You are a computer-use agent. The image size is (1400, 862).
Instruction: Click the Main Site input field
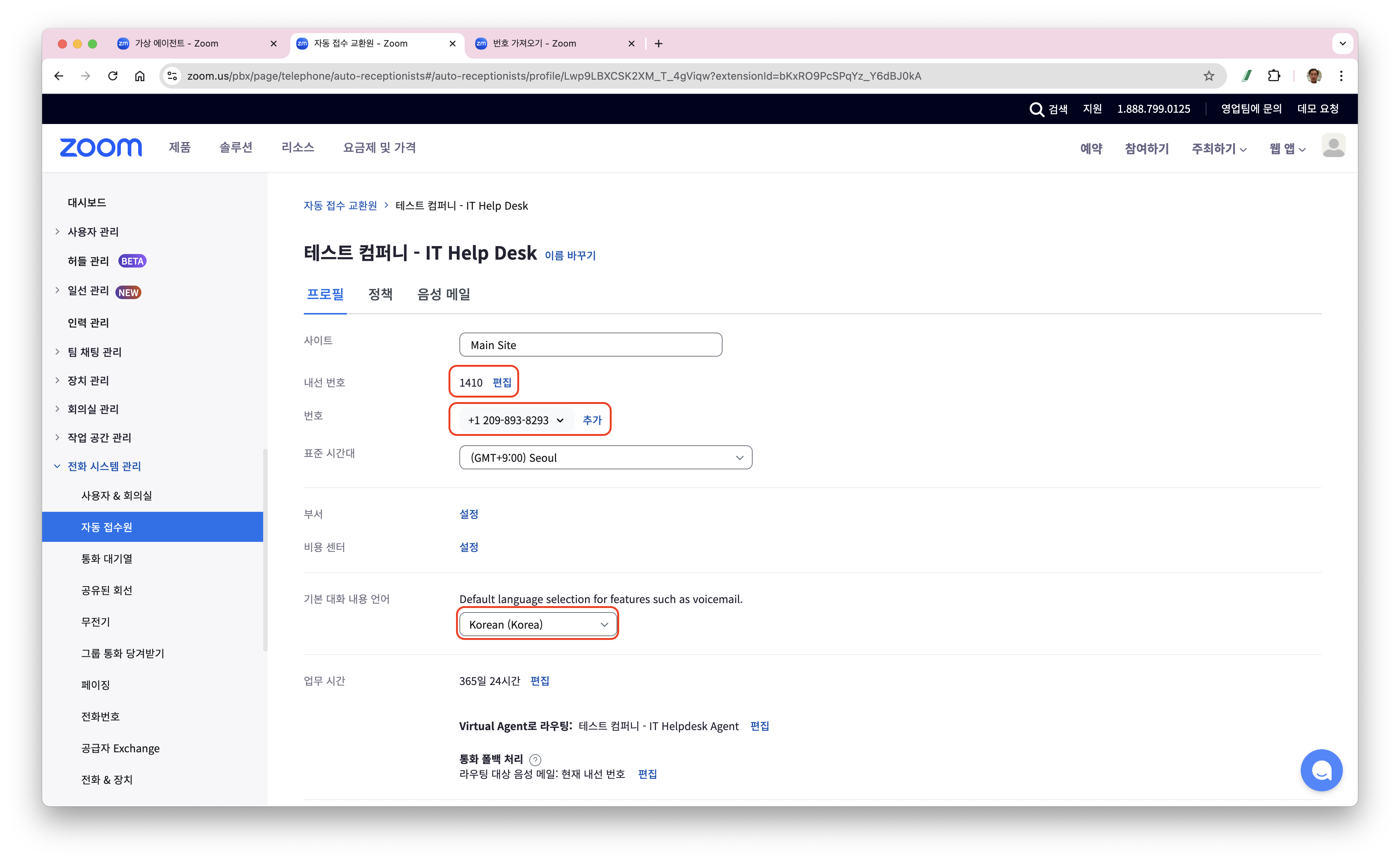click(590, 345)
